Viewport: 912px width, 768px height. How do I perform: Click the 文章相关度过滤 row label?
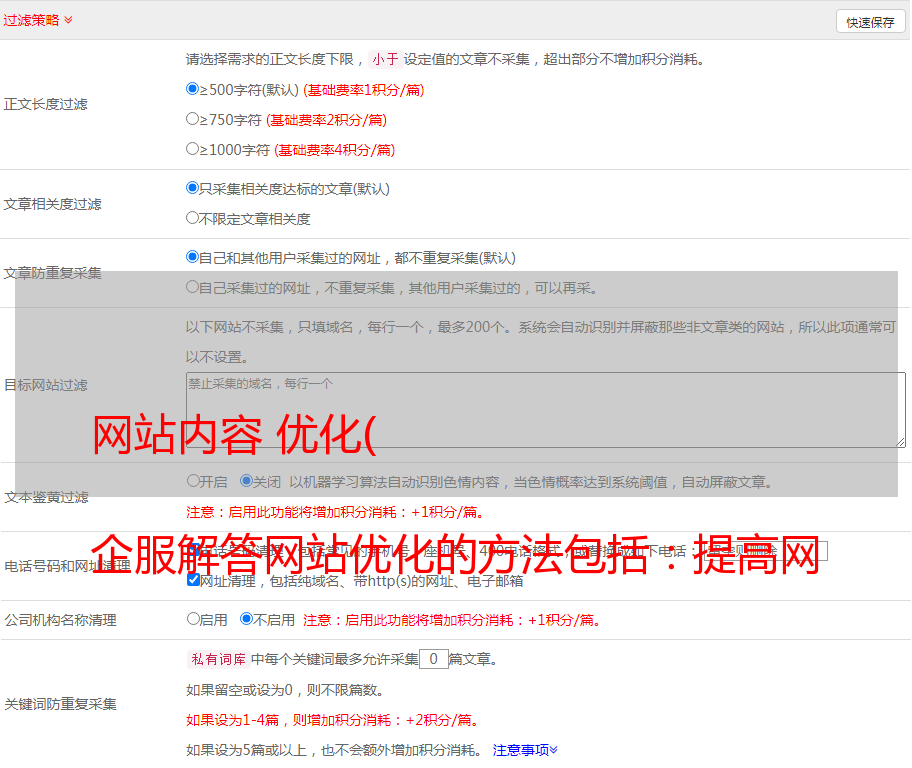(52, 204)
